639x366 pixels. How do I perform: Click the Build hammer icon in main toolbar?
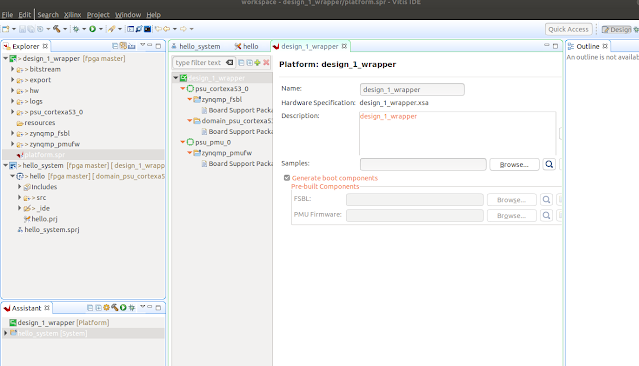click(x=57, y=29)
